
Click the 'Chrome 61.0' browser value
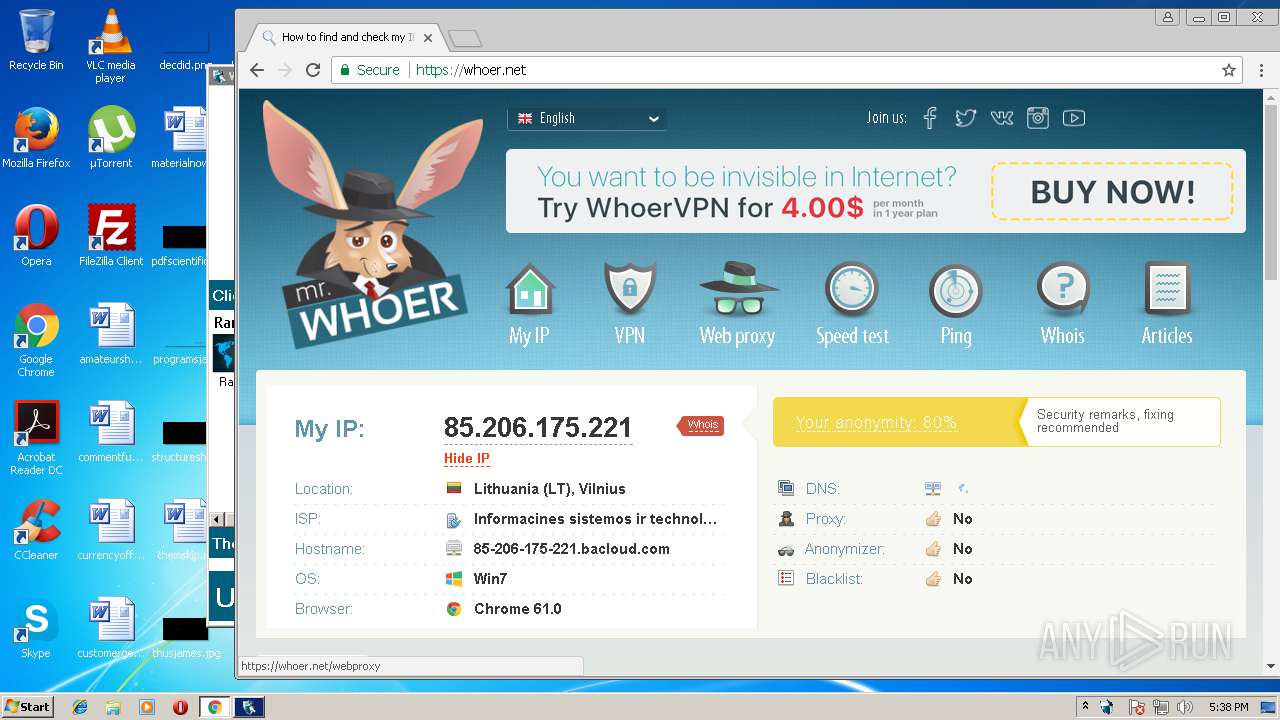point(517,609)
